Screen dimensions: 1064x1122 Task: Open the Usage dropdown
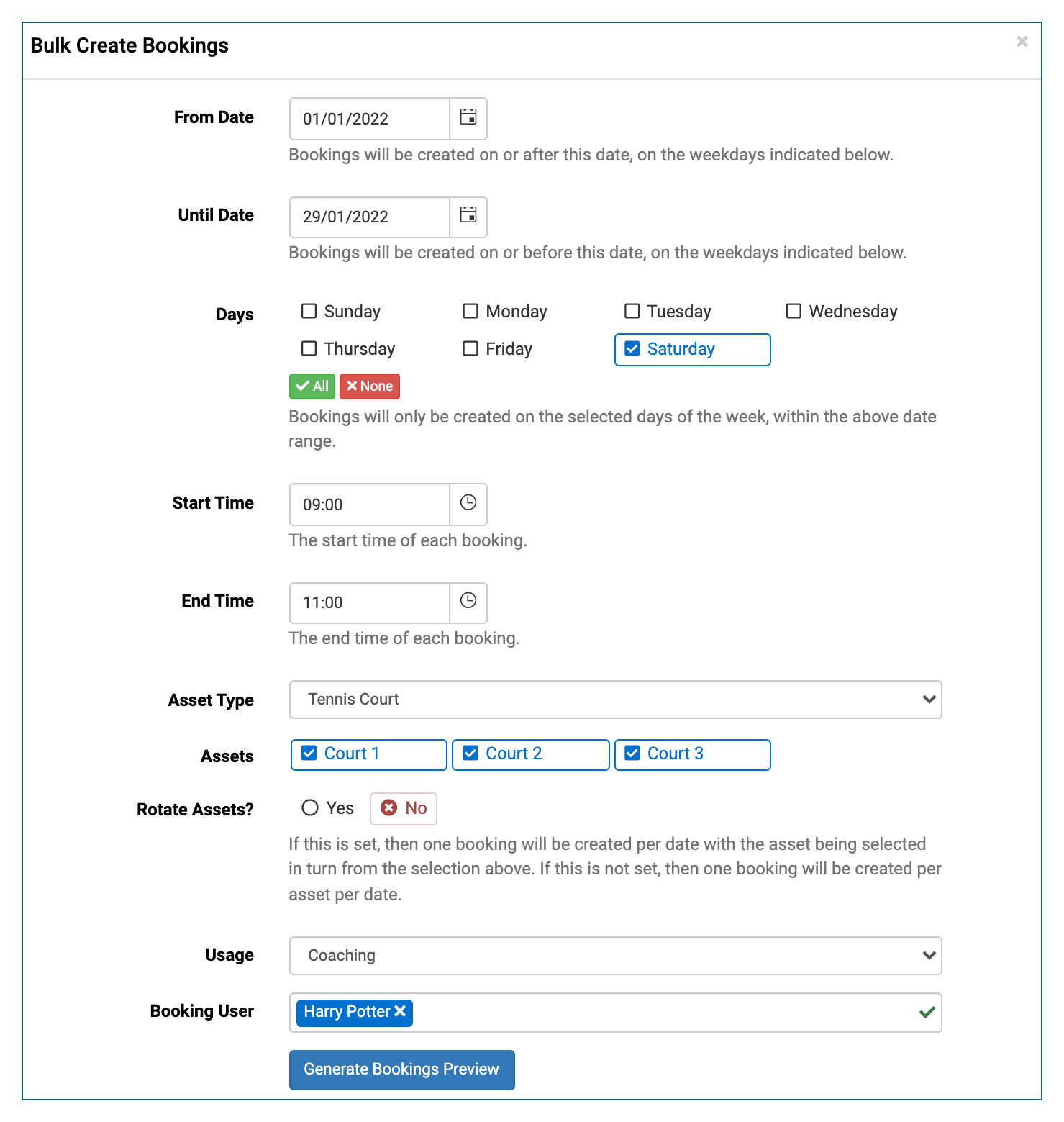[616, 956]
